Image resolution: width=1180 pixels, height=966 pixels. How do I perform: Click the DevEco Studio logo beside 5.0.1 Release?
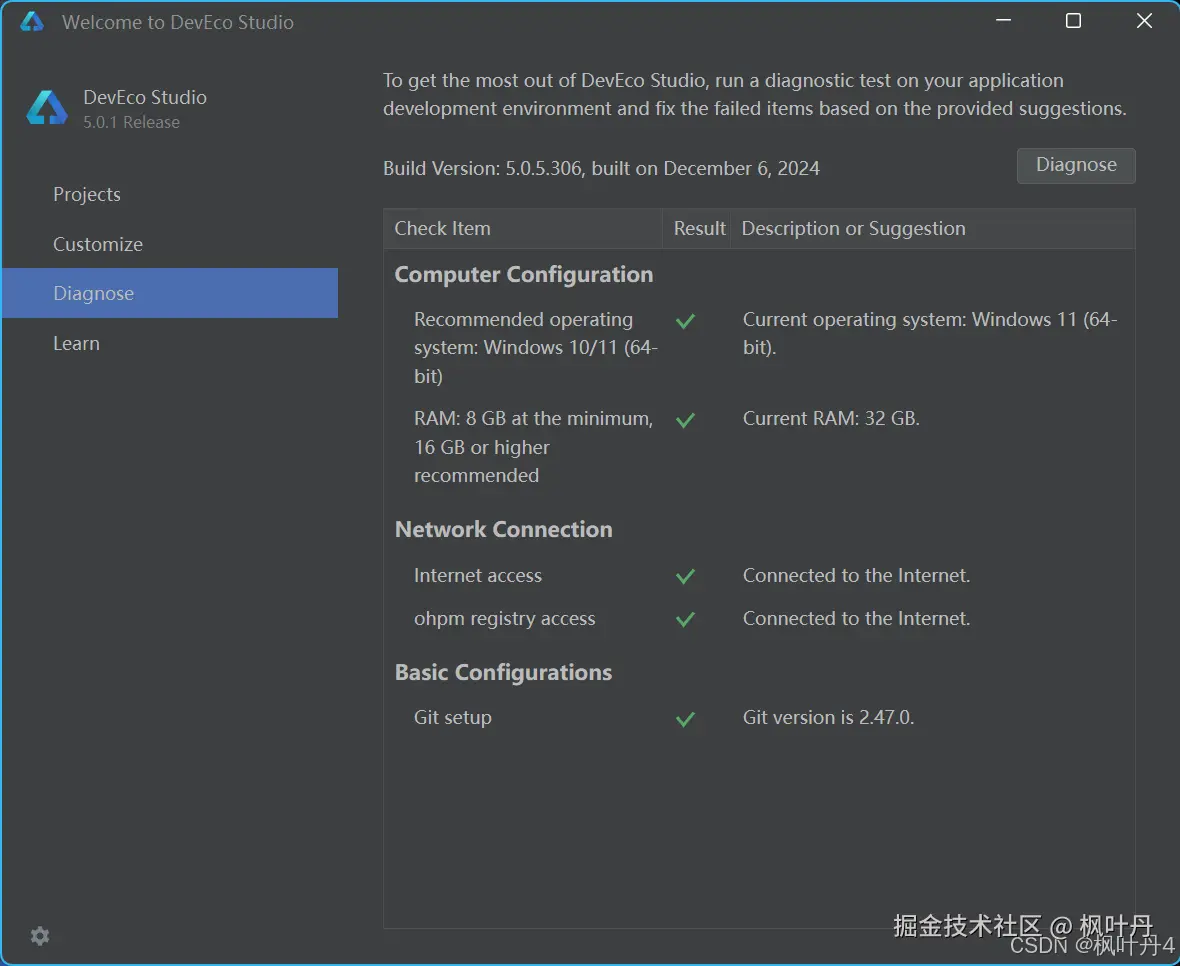click(x=47, y=108)
